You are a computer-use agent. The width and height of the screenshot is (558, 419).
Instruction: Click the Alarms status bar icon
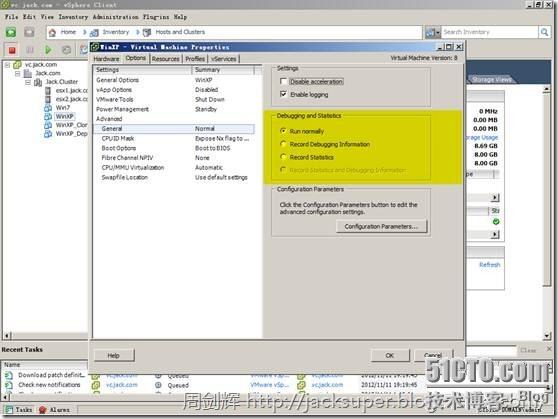tap(43, 410)
